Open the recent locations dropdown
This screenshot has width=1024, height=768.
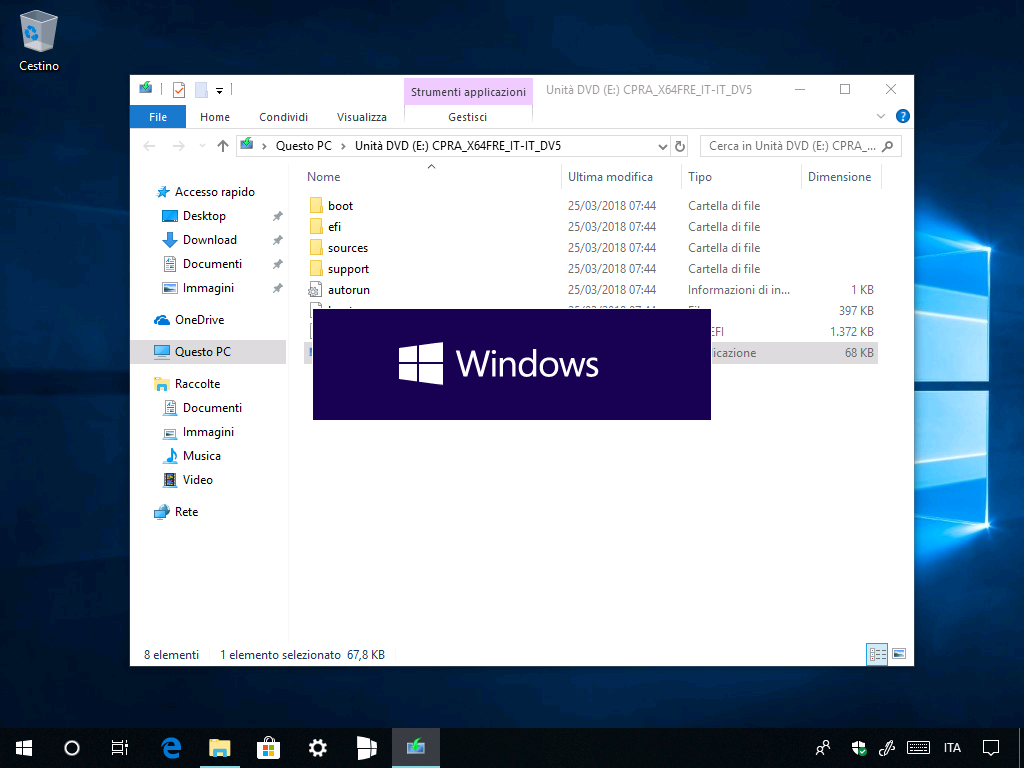(202, 146)
